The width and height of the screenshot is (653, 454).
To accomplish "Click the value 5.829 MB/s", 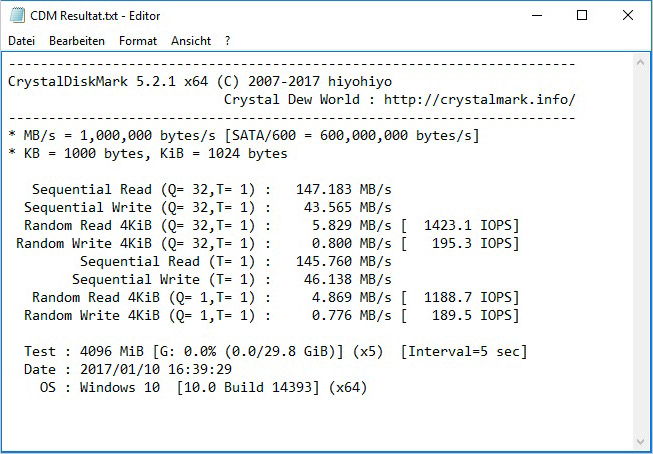I will (x=352, y=225).
